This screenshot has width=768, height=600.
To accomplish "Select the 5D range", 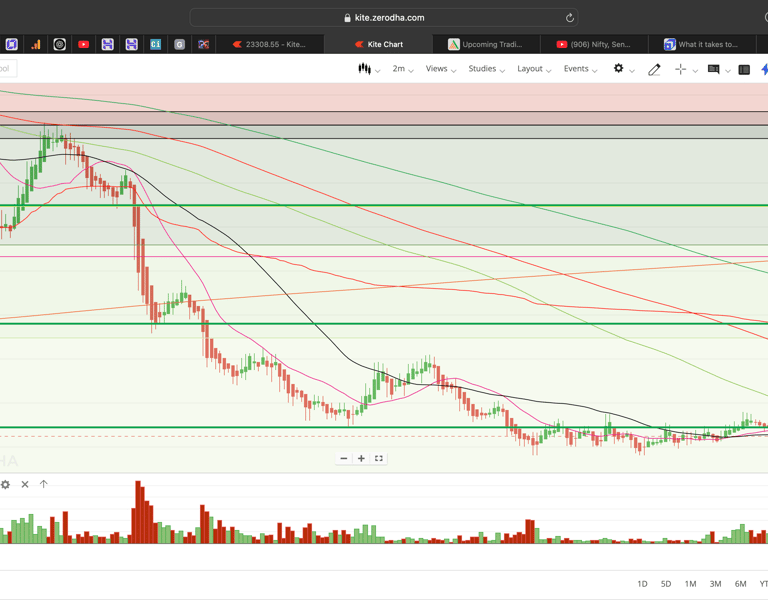I will tap(666, 584).
